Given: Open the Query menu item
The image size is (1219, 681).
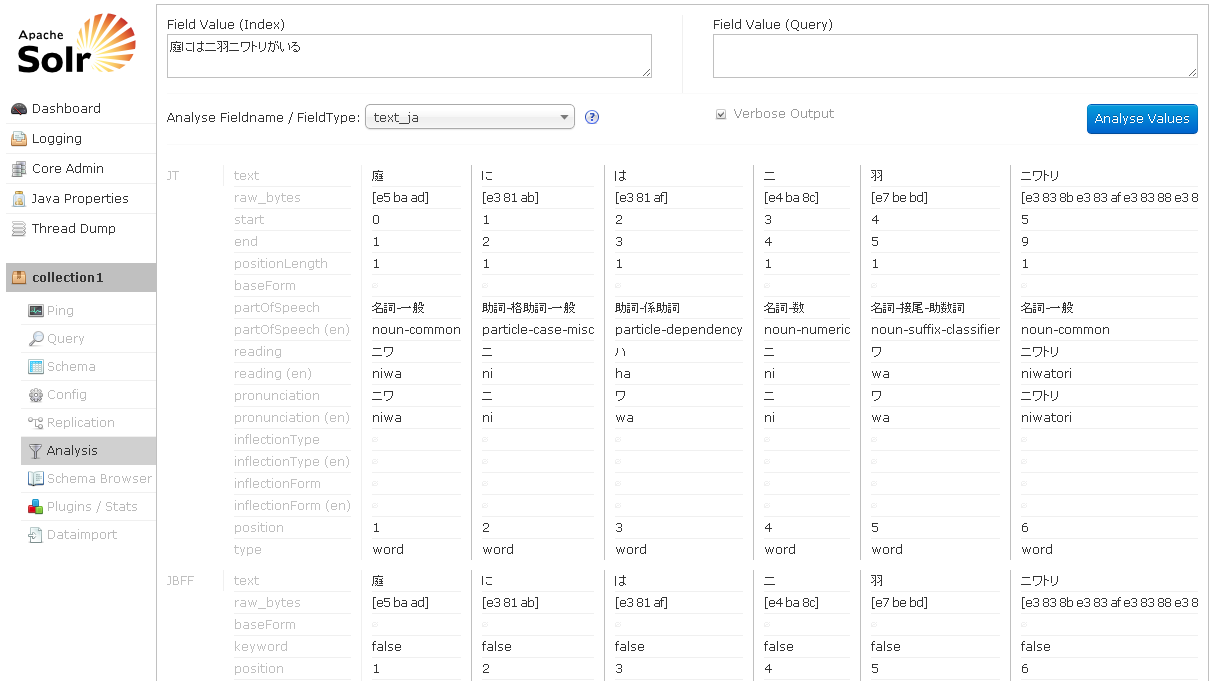Looking at the screenshot, I should pos(65,339).
